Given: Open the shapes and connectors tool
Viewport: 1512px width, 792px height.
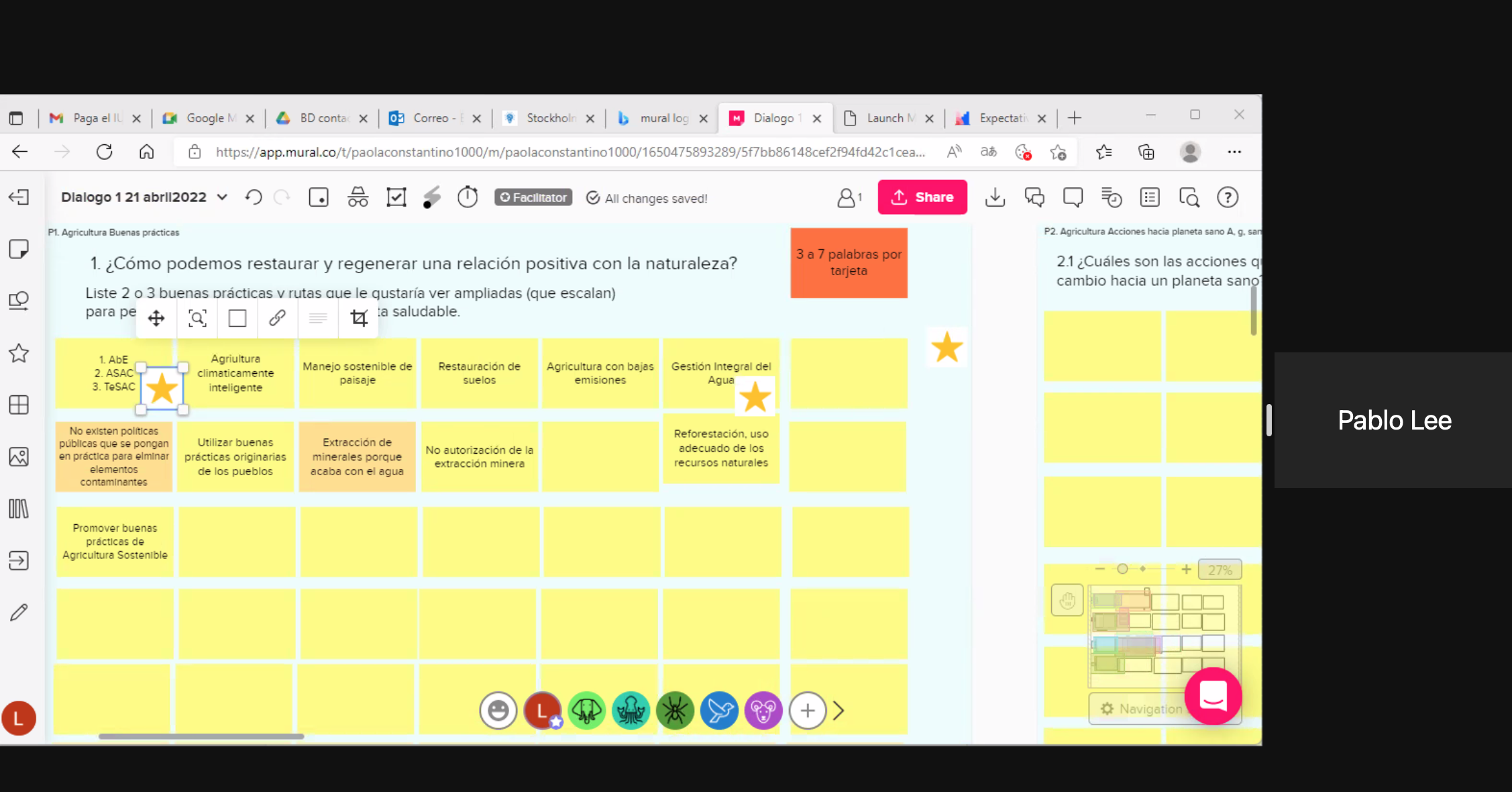Looking at the screenshot, I should [19, 301].
